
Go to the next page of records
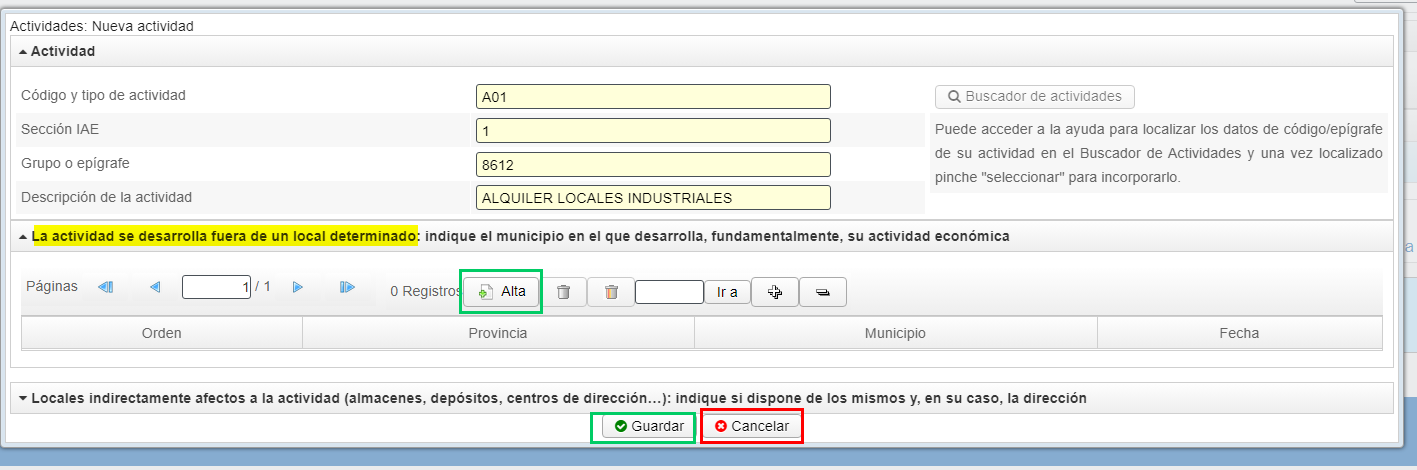tap(297, 287)
